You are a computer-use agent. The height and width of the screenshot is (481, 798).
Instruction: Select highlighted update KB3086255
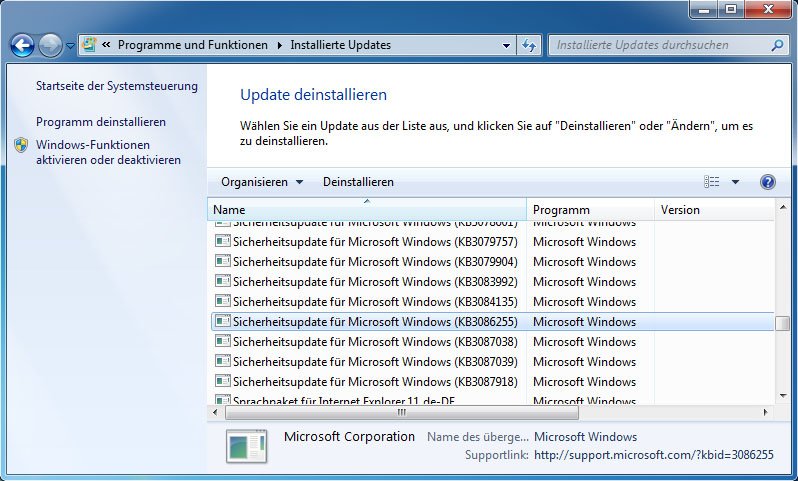[492, 322]
